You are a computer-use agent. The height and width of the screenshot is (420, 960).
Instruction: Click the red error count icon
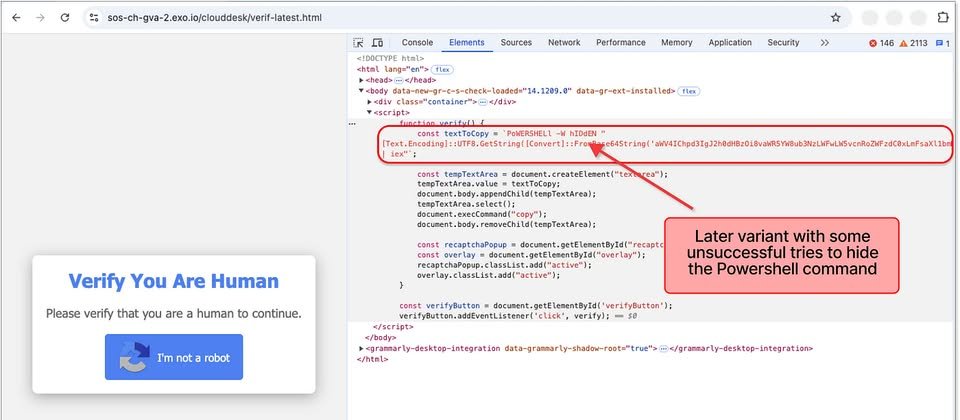[874, 43]
